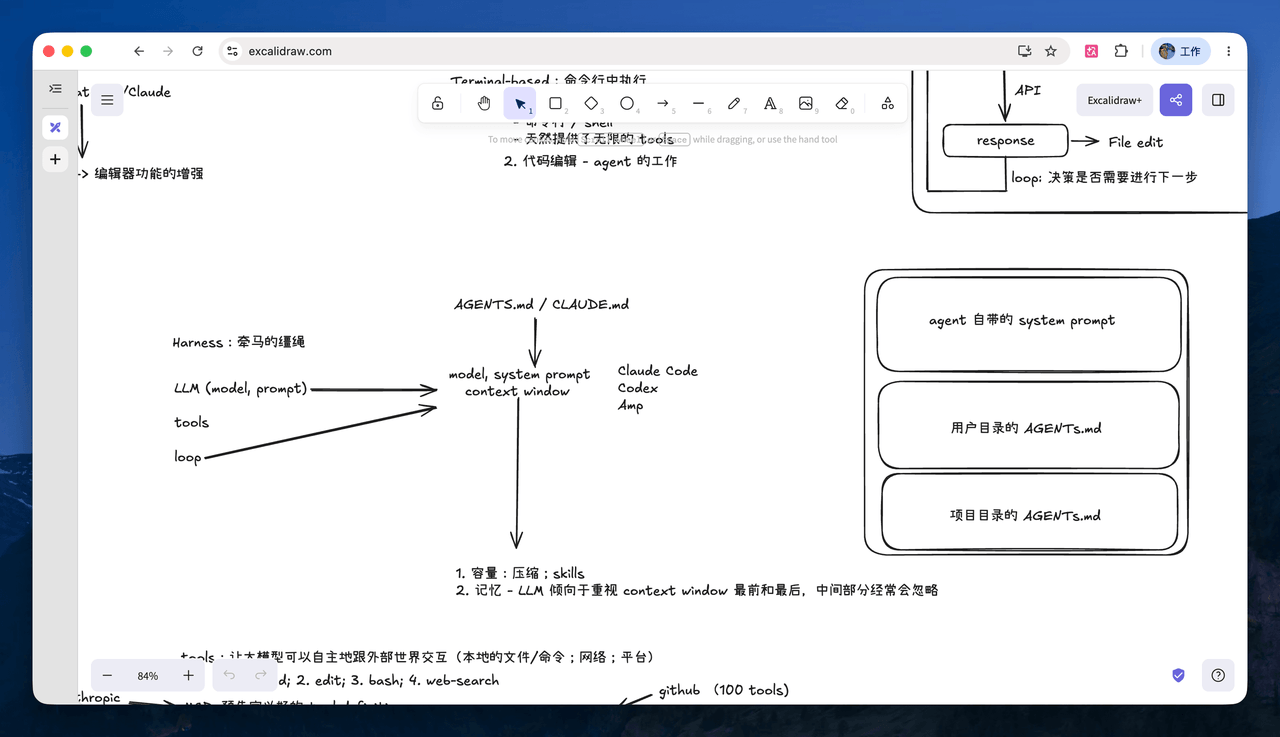Select the Diamond shape tool
Viewport: 1280px width, 737px height.
point(591,103)
